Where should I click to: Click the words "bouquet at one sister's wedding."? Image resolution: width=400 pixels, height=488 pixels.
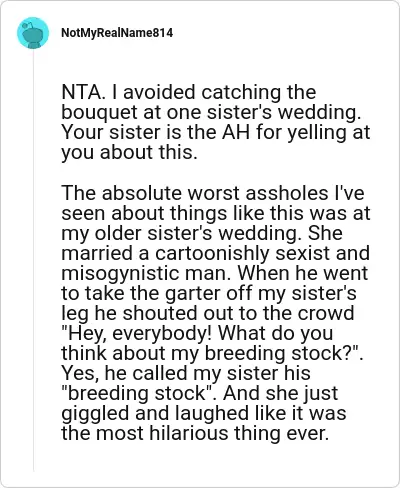click(211, 113)
